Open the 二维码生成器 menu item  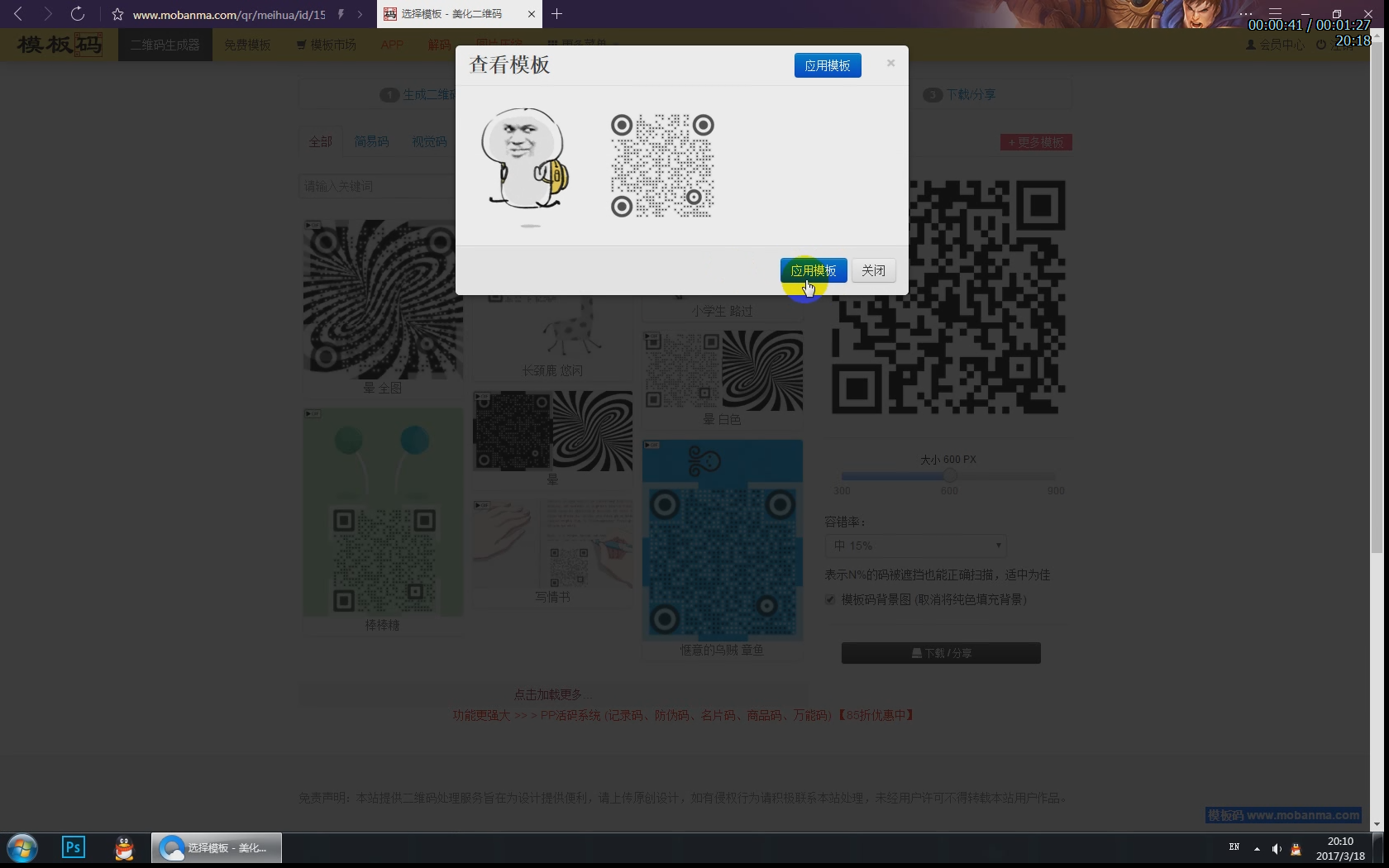[165, 45]
